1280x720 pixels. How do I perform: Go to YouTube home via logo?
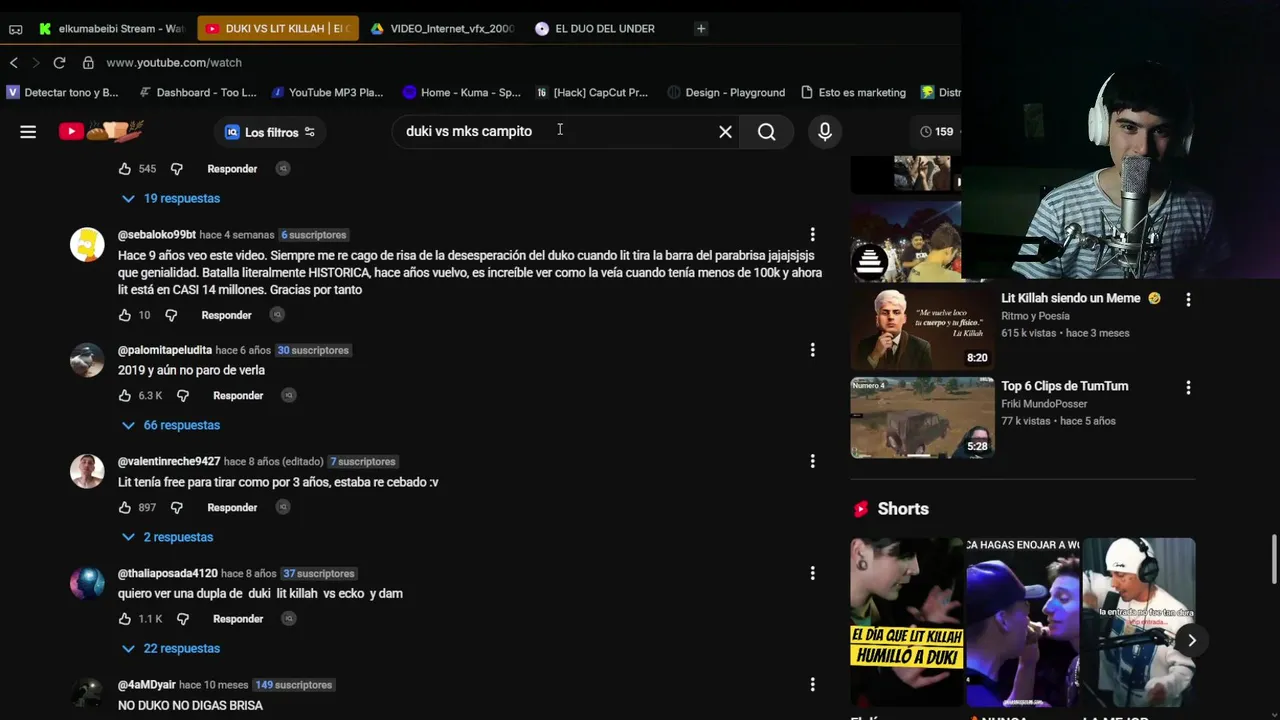pyautogui.click(x=101, y=131)
